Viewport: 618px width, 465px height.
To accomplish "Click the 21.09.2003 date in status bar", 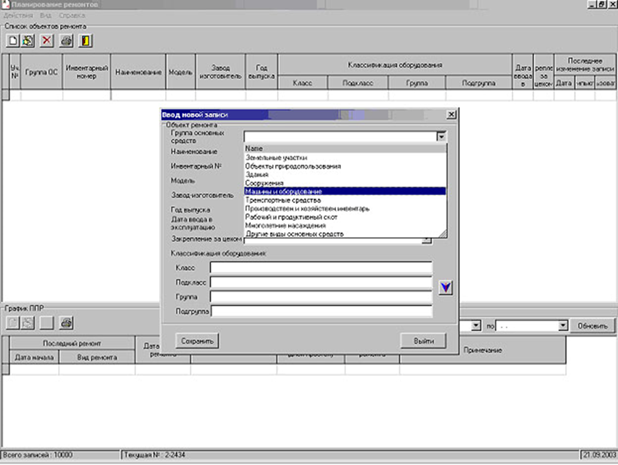I will (599, 455).
